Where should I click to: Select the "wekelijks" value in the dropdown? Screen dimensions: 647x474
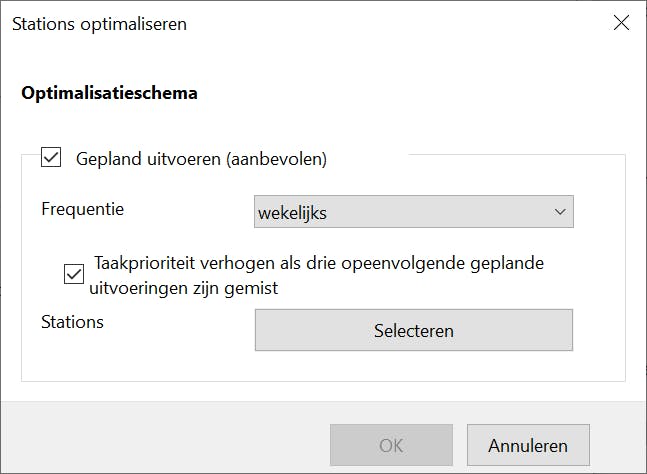(292, 212)
